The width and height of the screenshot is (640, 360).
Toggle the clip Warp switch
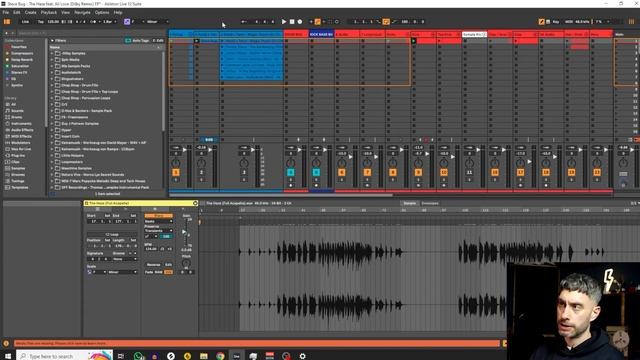point(158,216)
